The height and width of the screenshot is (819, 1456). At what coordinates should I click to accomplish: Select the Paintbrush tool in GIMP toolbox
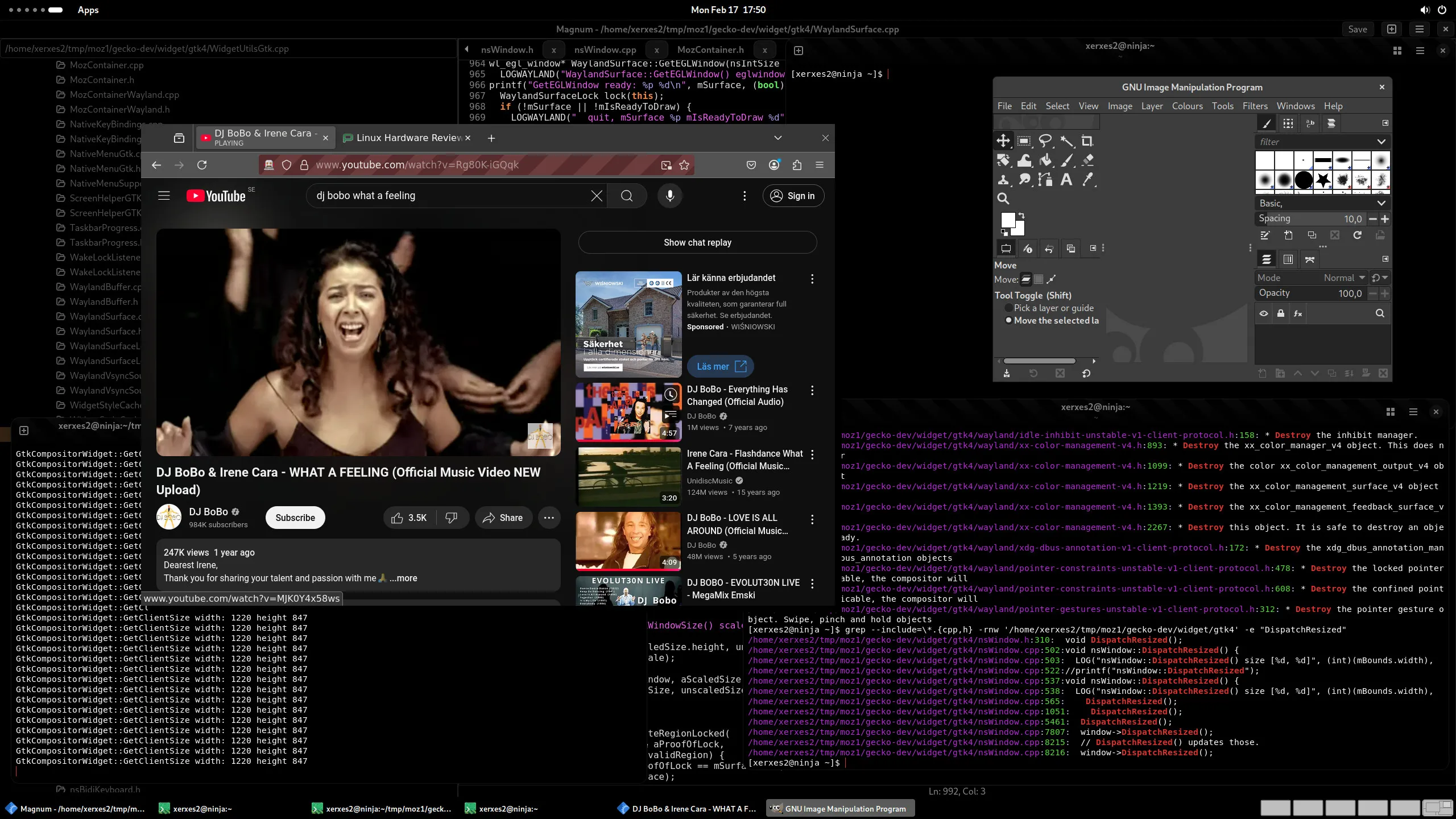click(1066, 160)
